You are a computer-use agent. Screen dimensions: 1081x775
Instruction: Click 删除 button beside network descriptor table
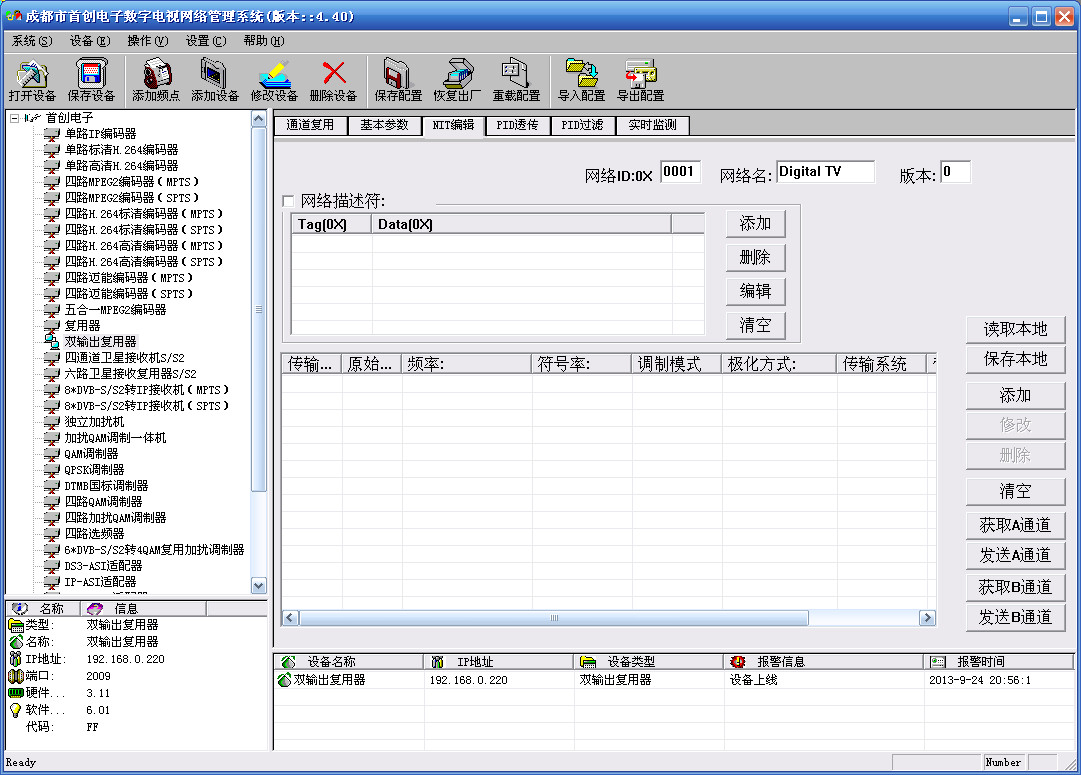point(755,257)
